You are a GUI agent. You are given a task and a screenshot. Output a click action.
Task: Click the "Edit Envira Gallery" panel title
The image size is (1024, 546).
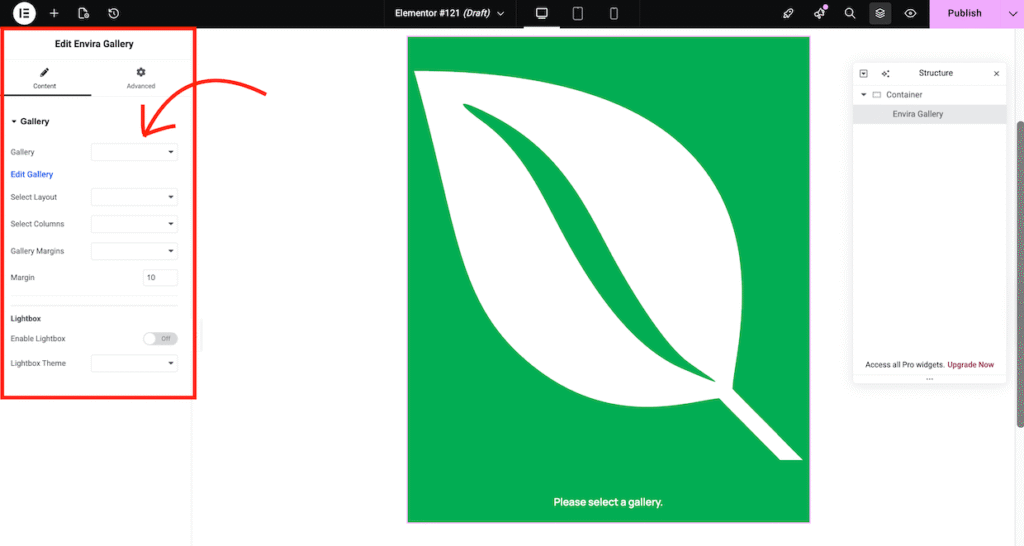(x=94, y=44)
